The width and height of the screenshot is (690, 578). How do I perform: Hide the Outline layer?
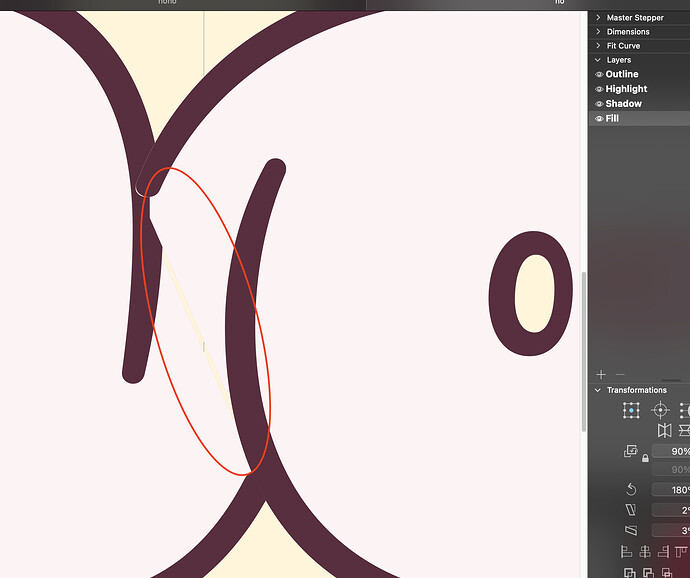pos(599,74)
